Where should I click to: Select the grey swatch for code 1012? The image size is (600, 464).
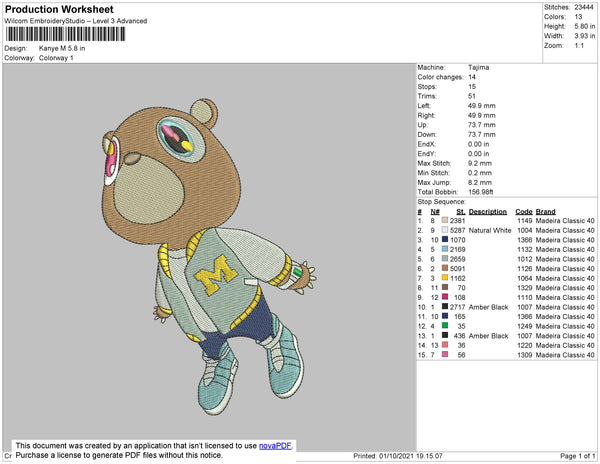445,259
